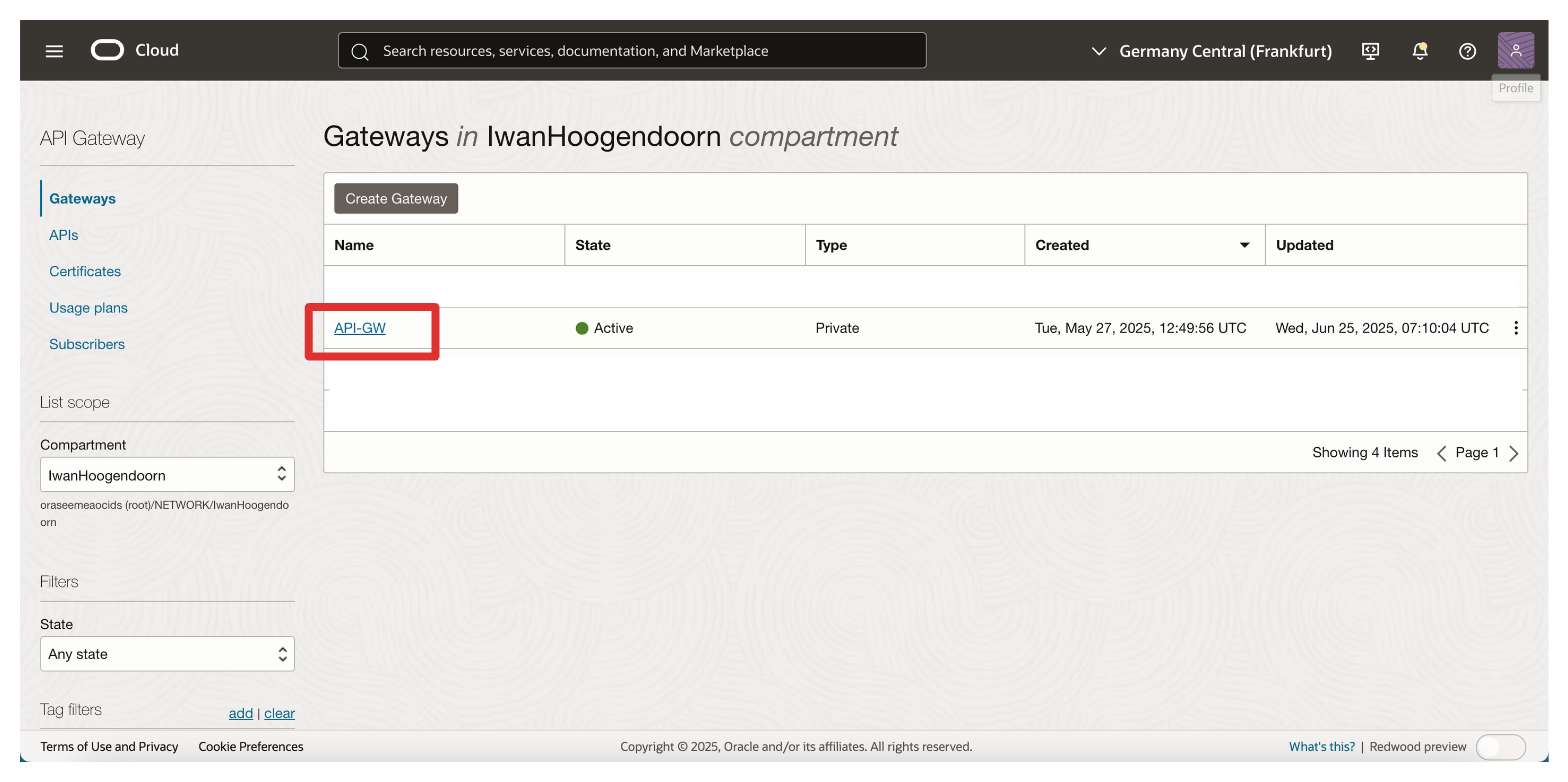The height and width of the screenshot is (782, 1568).
Task: Click the Create Gateway button
Action: (396, 198)
